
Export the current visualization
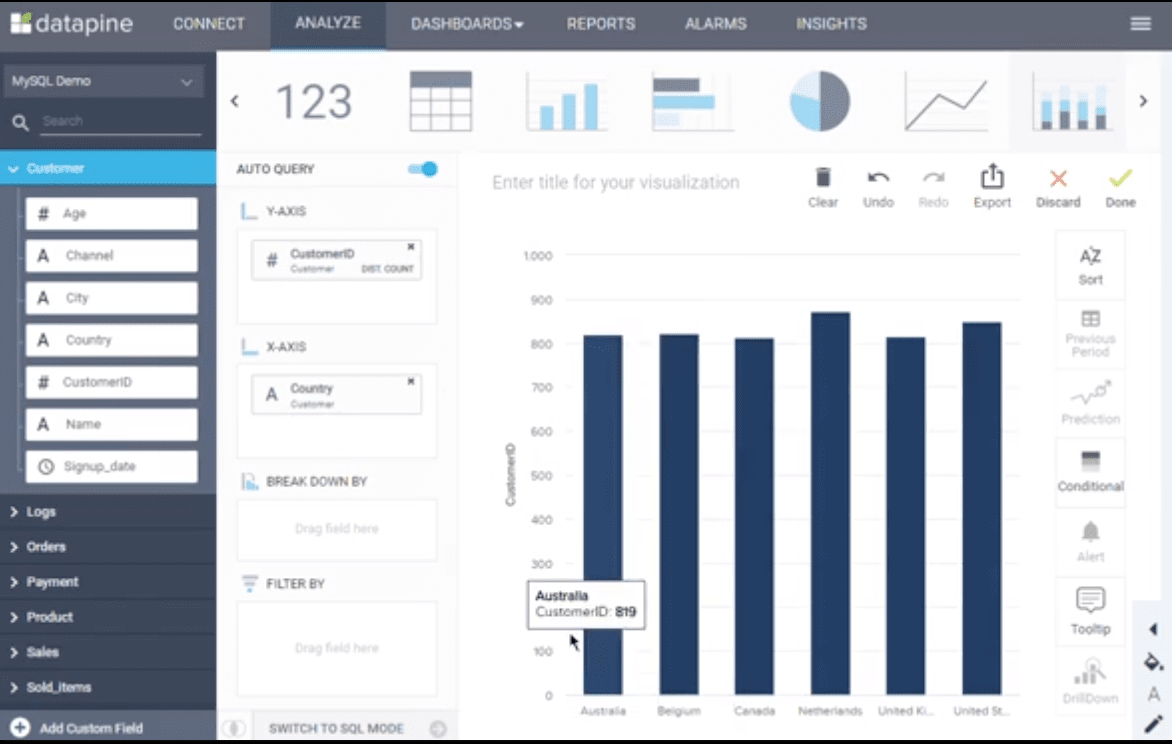[x=991, y=185]
